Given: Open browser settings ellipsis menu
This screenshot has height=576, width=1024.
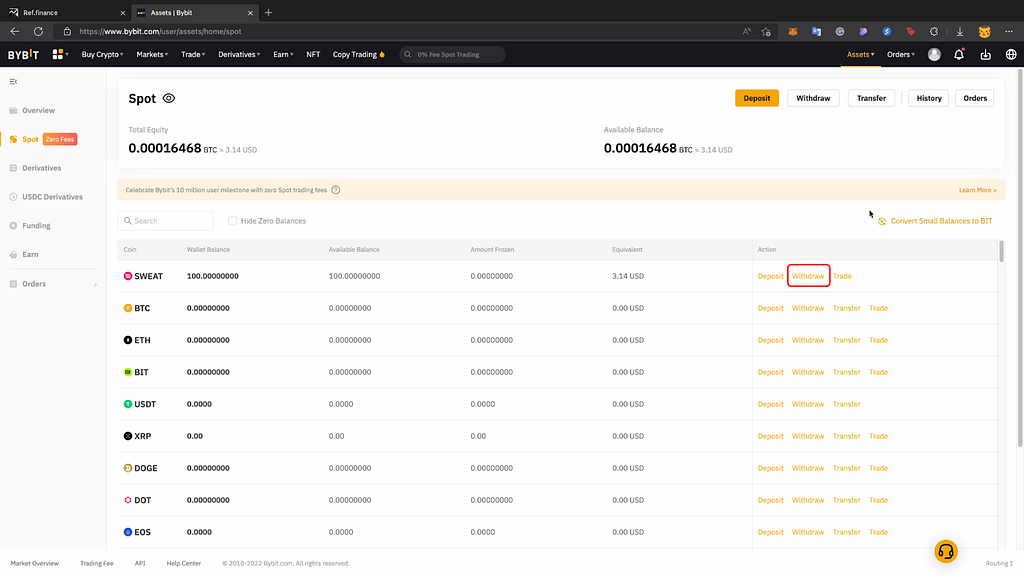Looking at the screenshot, I should 1009,31.
